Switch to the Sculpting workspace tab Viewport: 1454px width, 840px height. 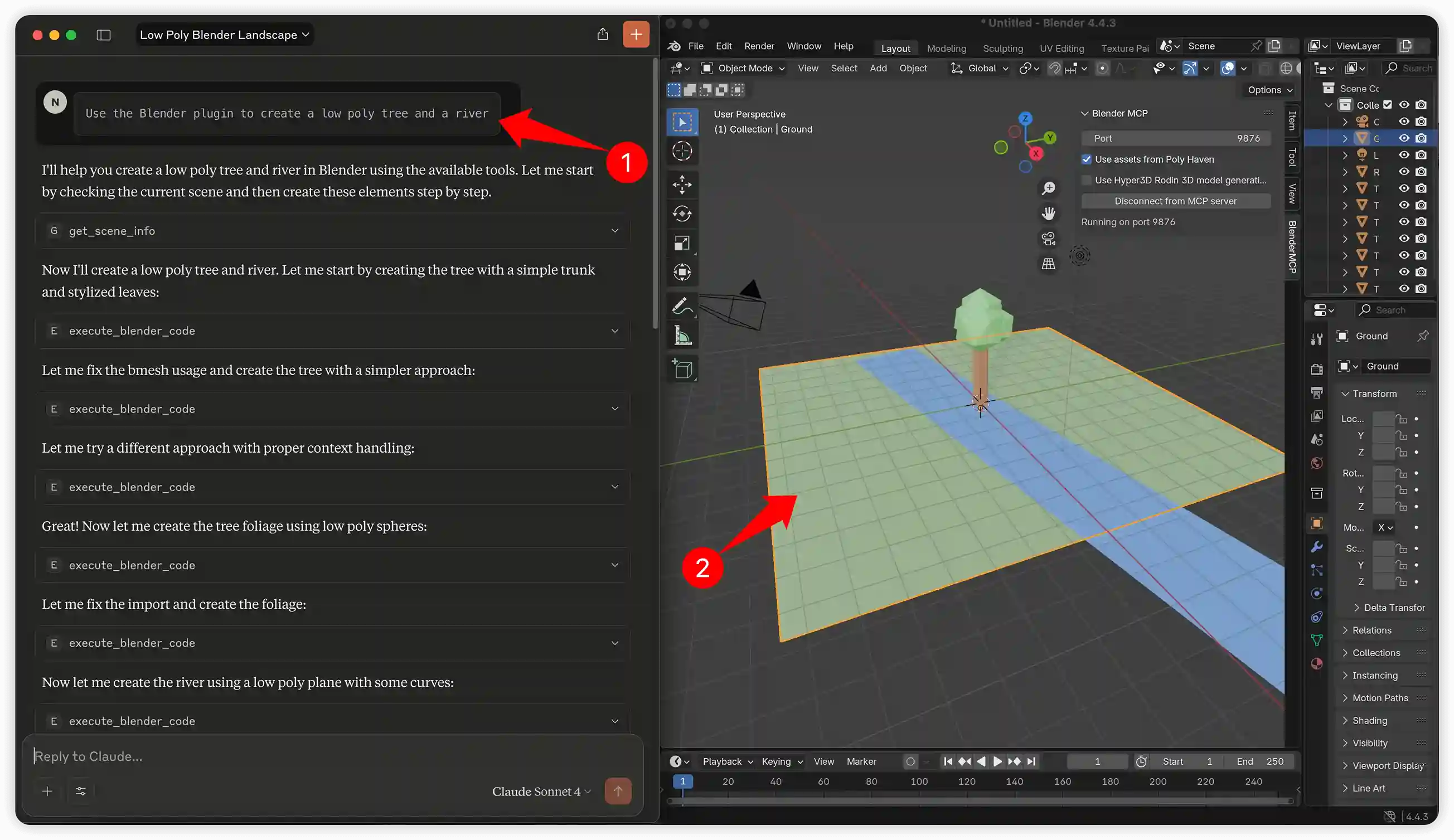1003,48
